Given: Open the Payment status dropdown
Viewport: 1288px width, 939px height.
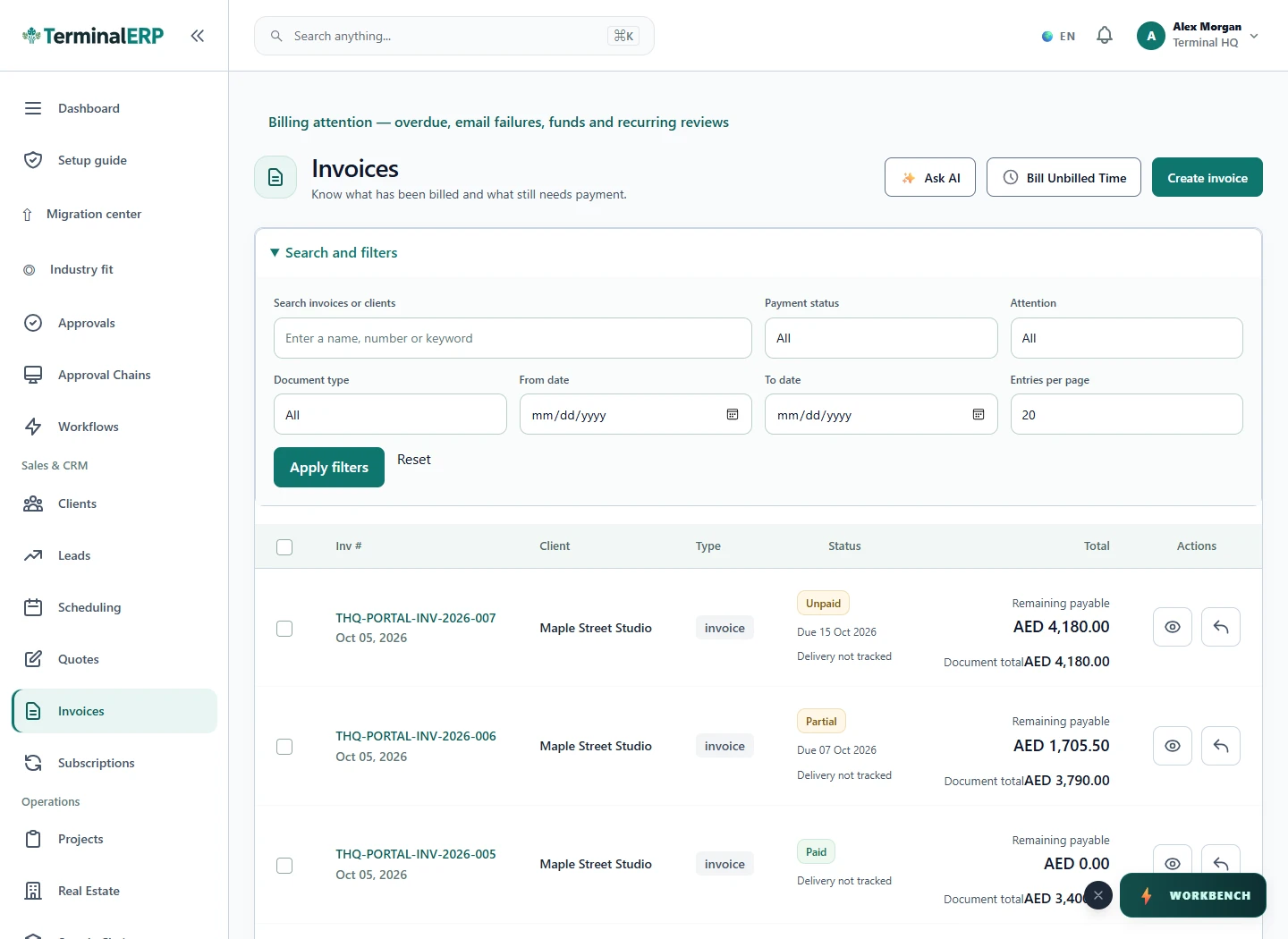Looking at the screenshot, I should [881, 338].
